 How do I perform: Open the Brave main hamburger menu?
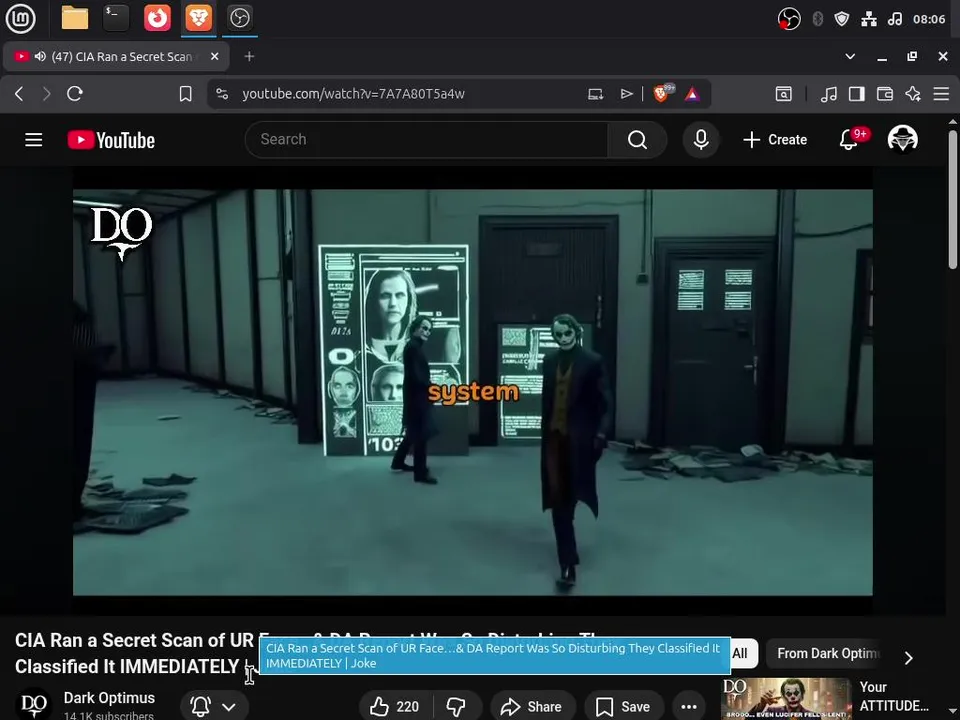[x=941, y=94]
